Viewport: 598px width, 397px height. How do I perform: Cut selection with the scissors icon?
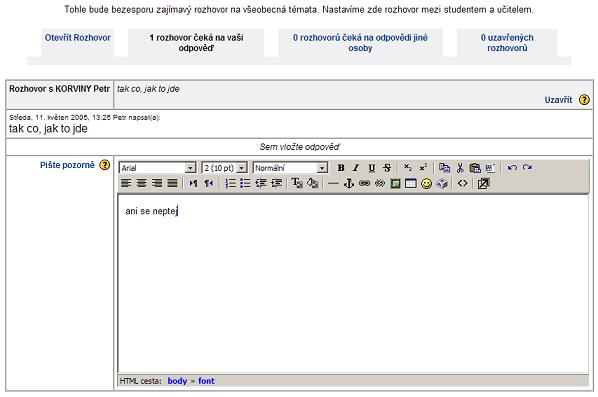[x=460, y=168]
